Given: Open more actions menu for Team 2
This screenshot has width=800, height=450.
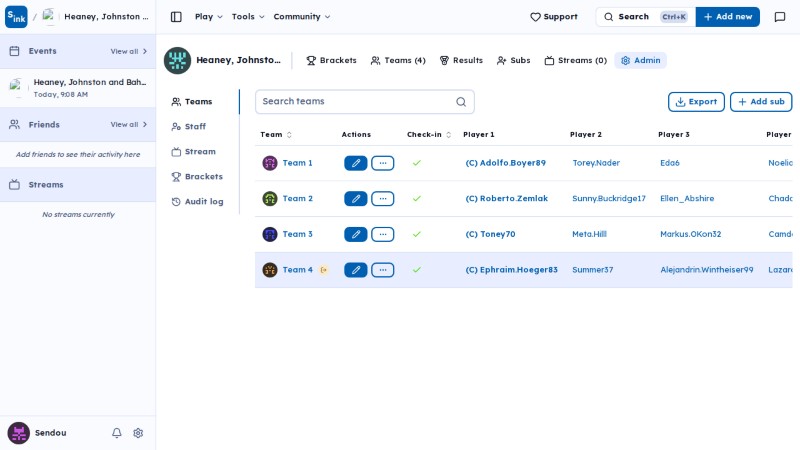Looking at the screenshot, I should coord(383,198).
